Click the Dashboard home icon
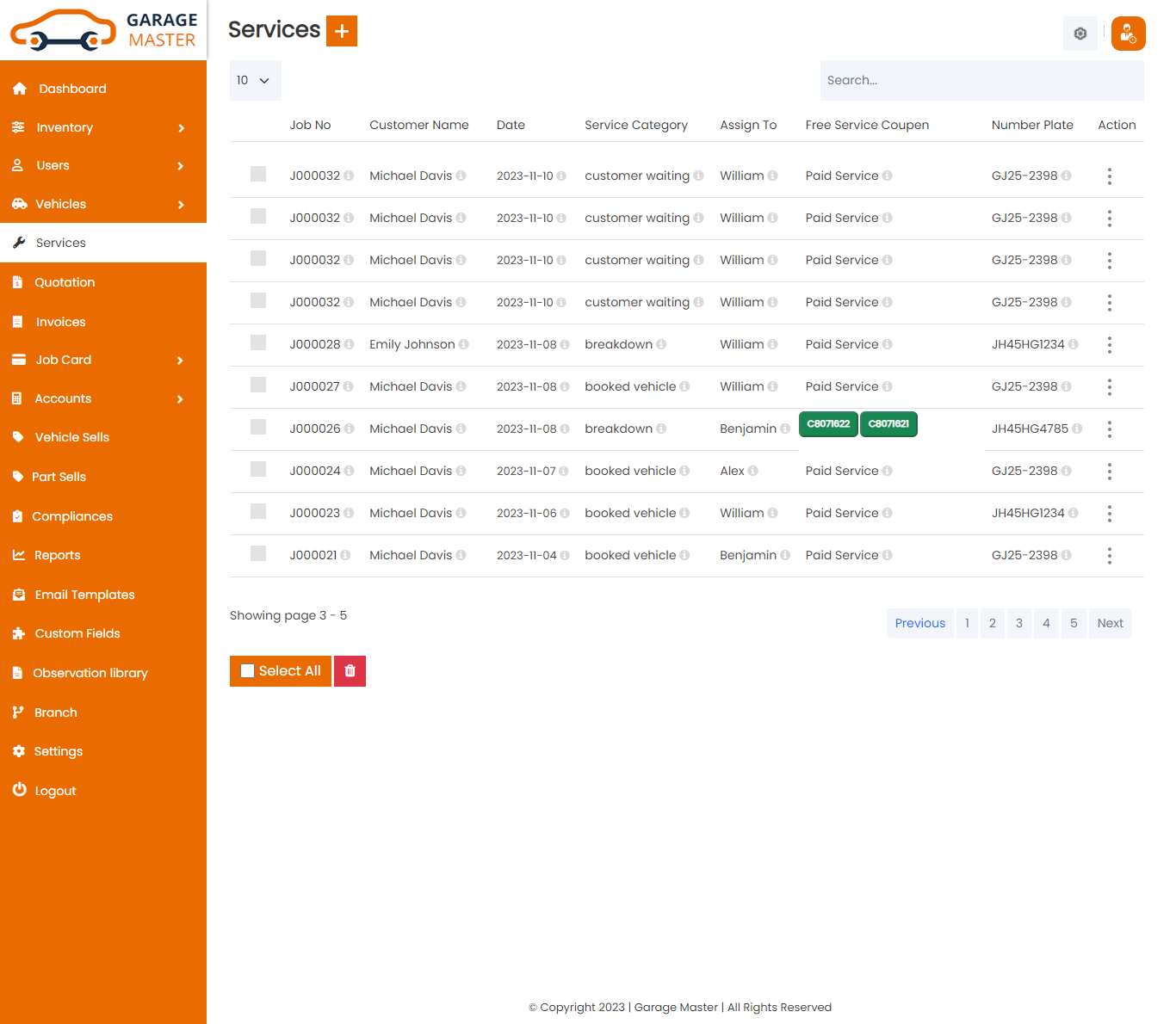1176x1024 pixels. (x=20, y=89)
